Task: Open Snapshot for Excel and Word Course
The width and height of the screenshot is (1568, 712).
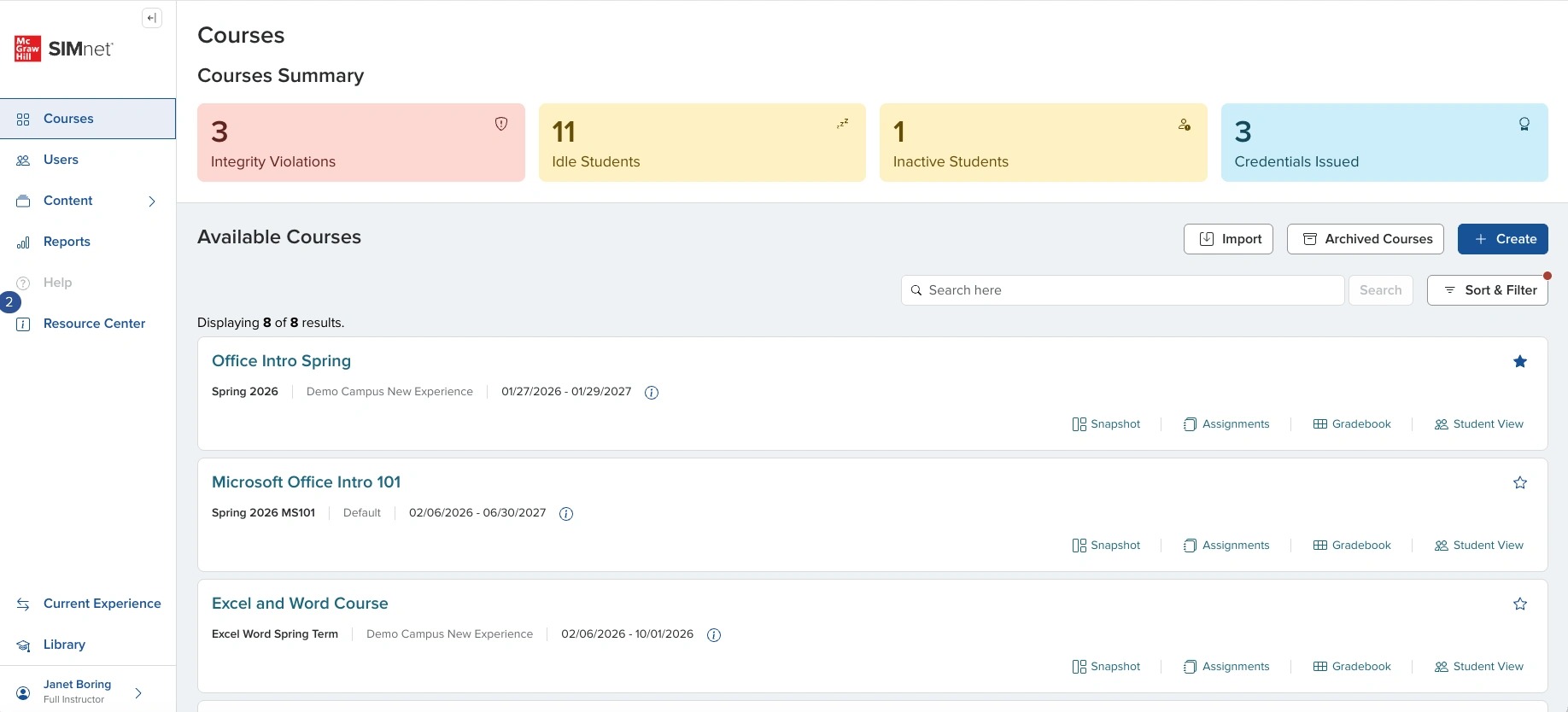Action: pyautogui.click(x=1106, y=667)
